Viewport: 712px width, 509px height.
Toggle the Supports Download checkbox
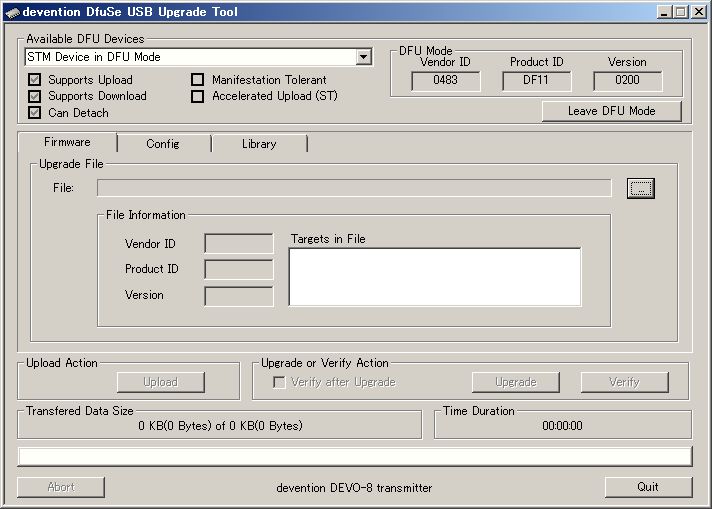coord(35,96)
